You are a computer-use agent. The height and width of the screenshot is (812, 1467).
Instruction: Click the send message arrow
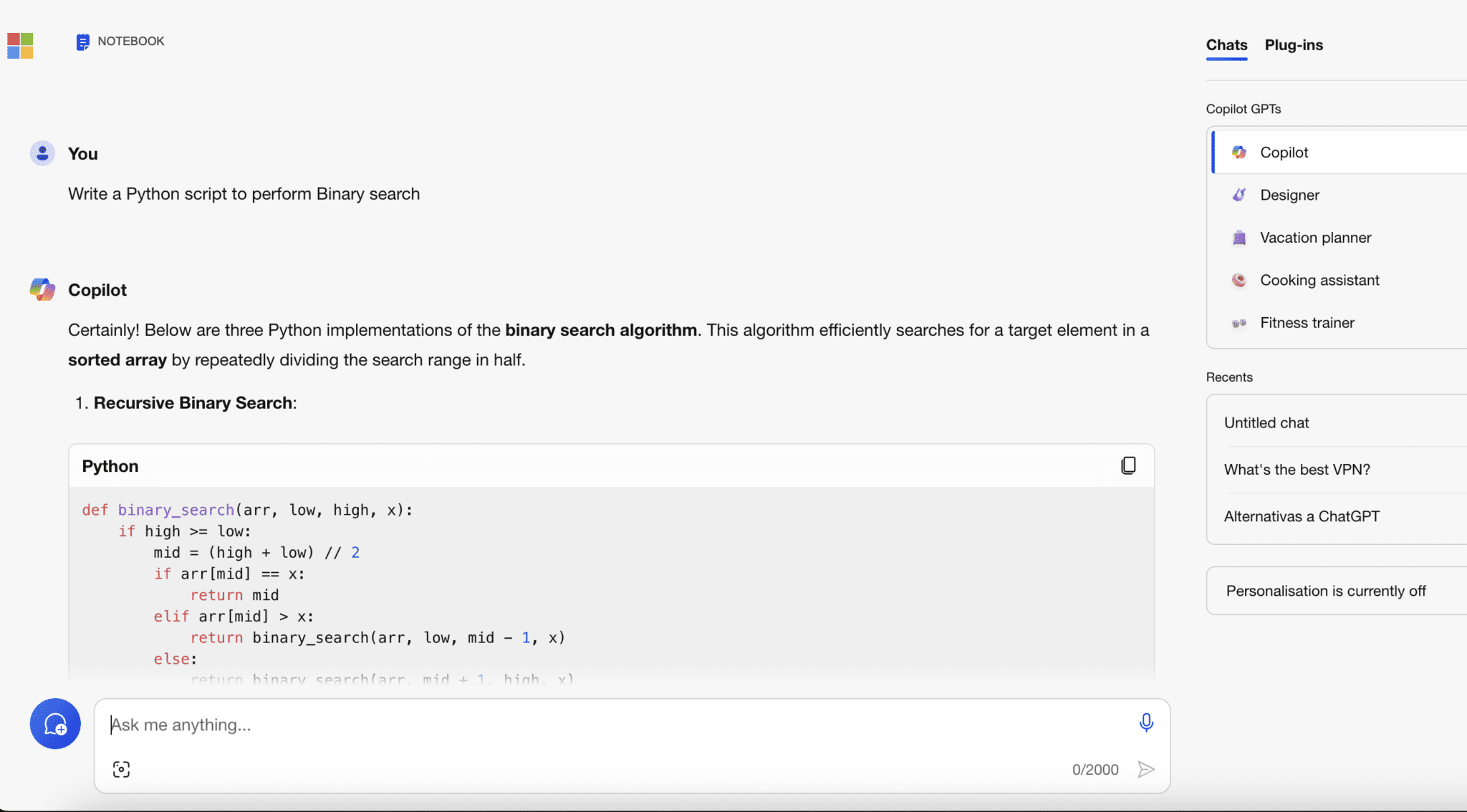pos(1146,769)
